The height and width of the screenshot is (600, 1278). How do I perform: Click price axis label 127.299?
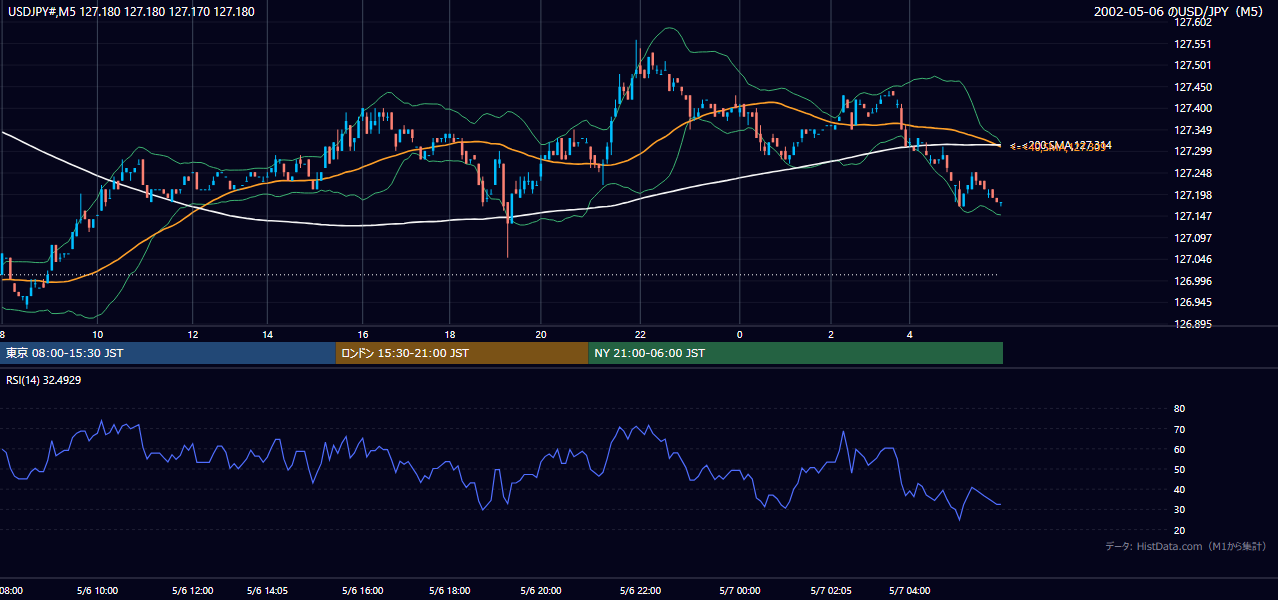coord(1194,152)
